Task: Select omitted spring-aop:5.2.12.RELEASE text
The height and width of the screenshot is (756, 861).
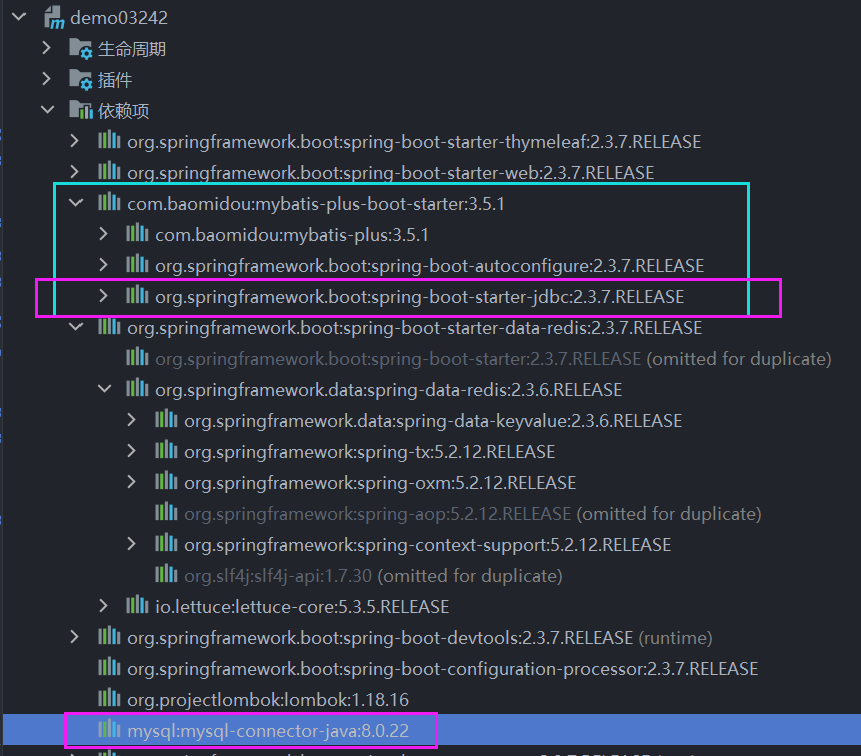Action: pos(378,514)
